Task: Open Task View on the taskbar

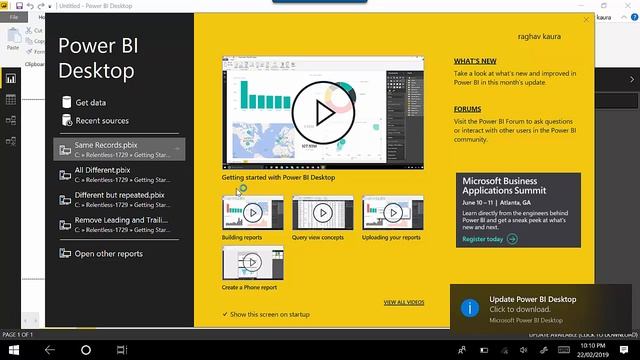Action: point(122,350)
